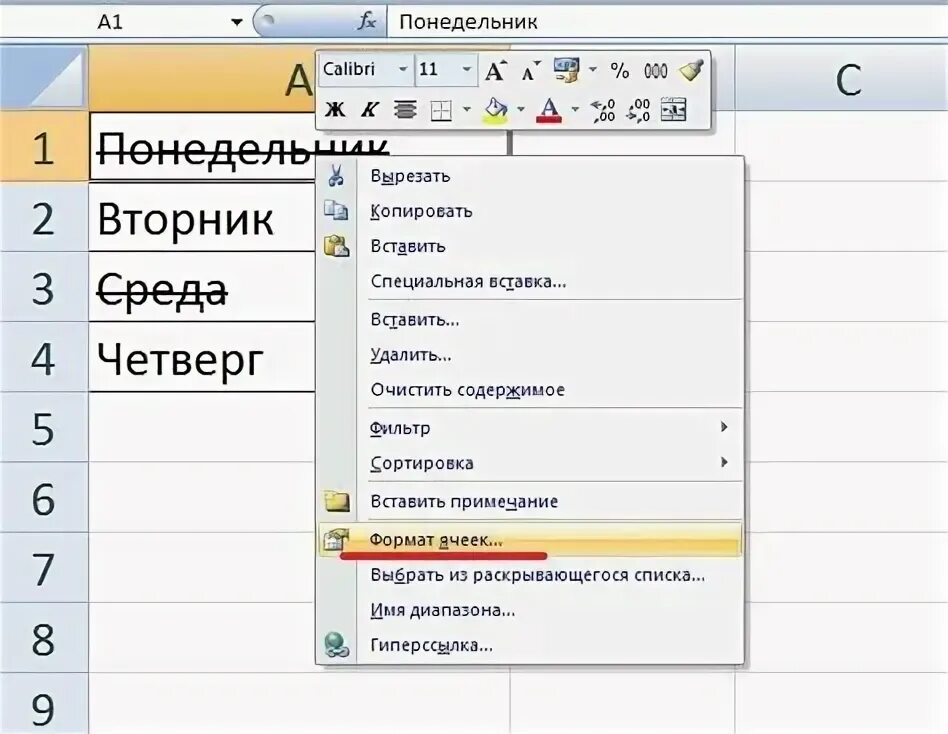Open the Calibri font name dropdown
Screen dimensions: 948x734
click(x=403, y=70)
